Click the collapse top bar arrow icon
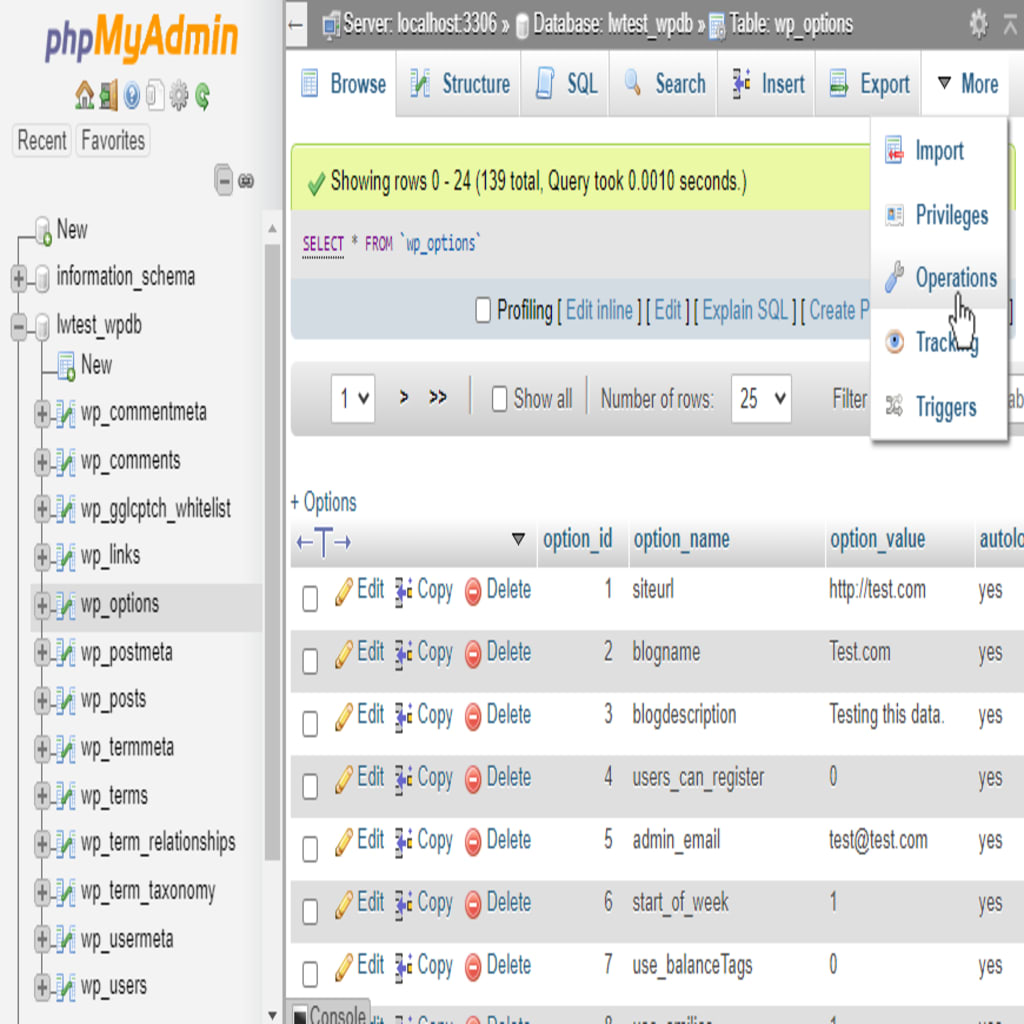 [1010, 25]
